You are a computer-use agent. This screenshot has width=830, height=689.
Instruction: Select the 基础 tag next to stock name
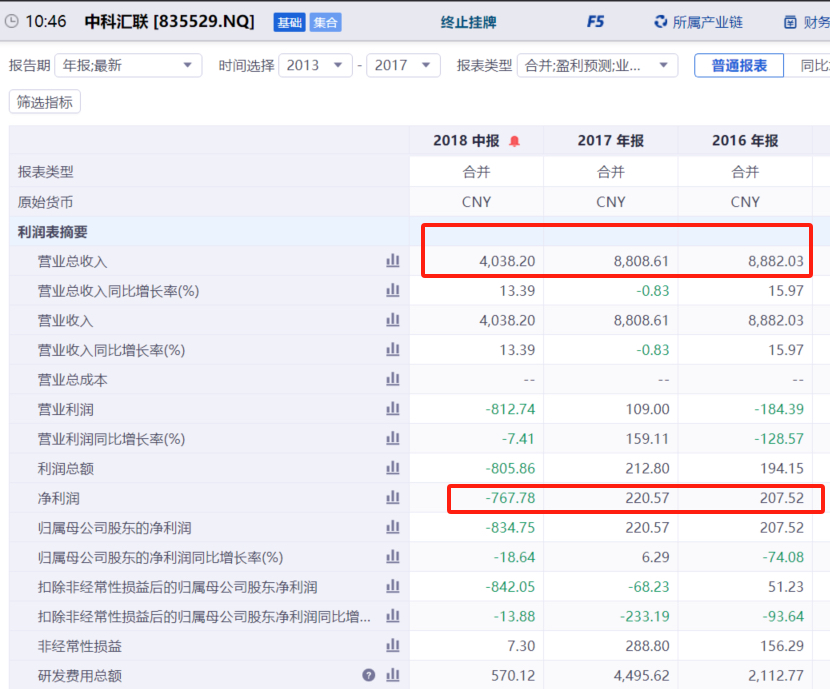[289, 21]
